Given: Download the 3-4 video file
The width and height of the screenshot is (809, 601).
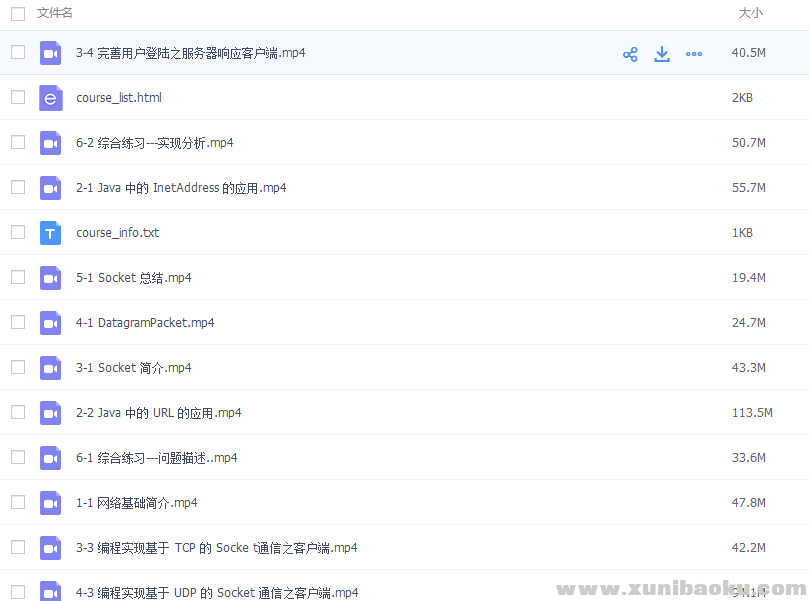Looking at the screenshot, I should [662, 54].
